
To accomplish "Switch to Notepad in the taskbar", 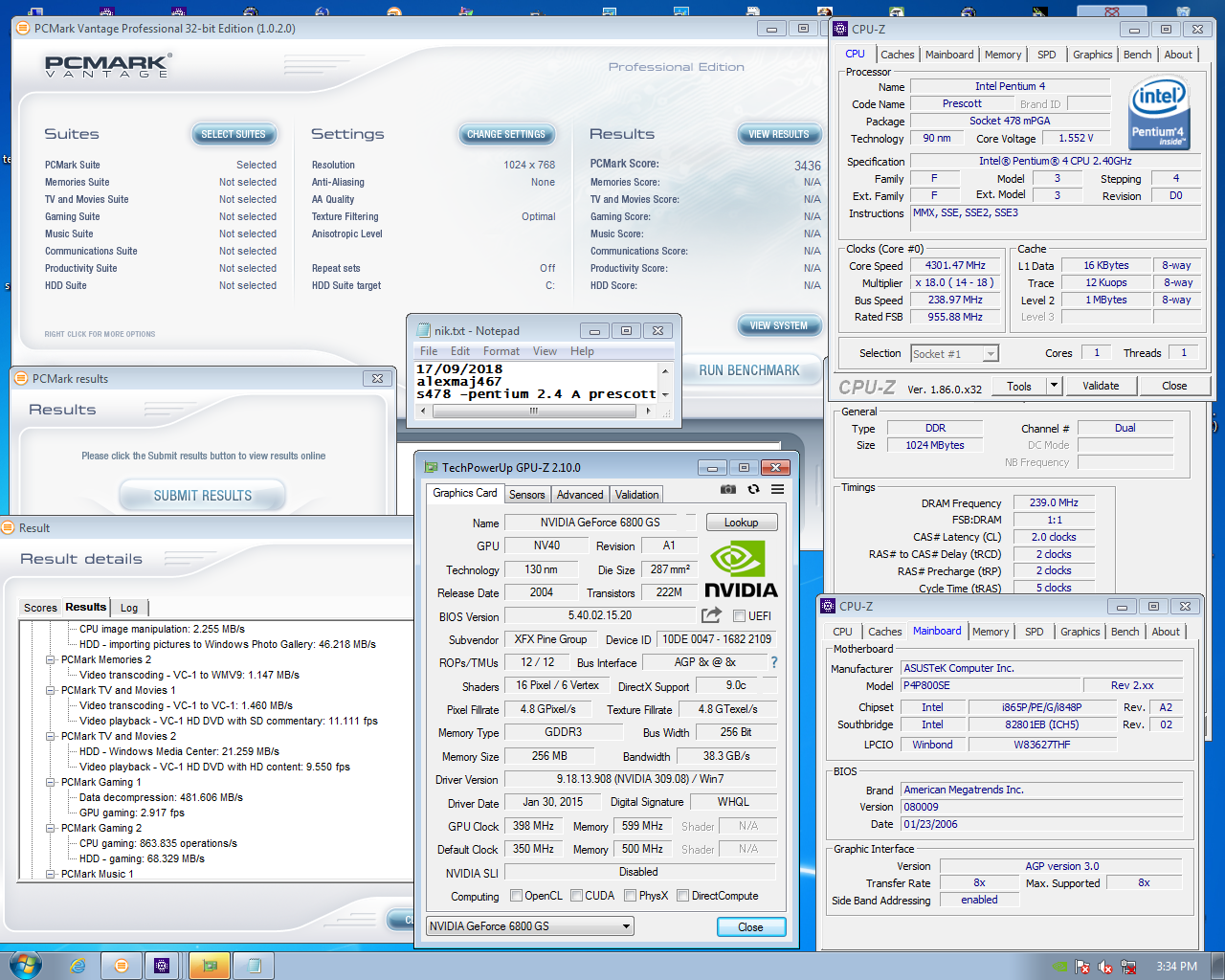I will 254,966.
